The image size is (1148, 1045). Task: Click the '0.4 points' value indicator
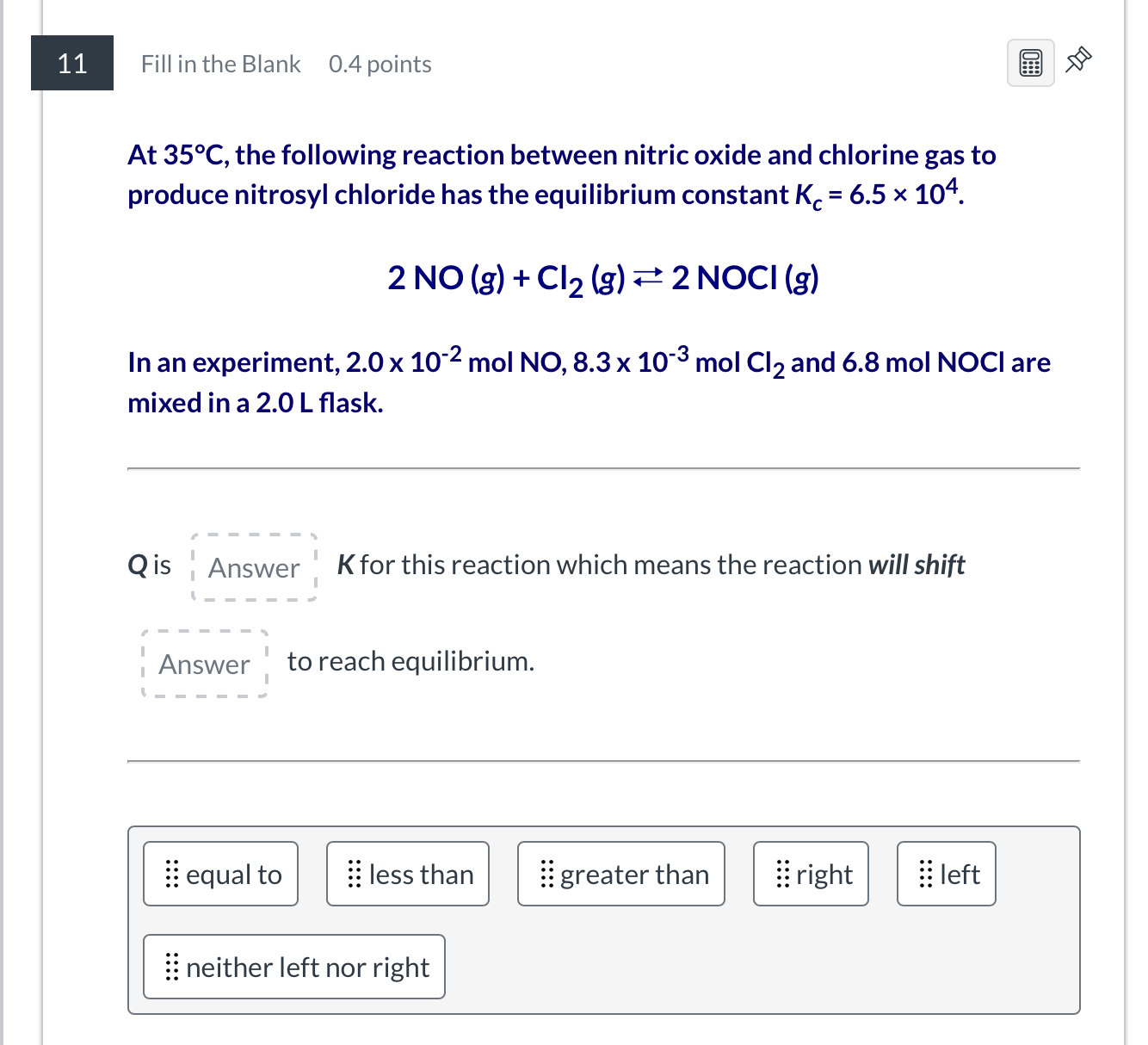tap(380, 64)
